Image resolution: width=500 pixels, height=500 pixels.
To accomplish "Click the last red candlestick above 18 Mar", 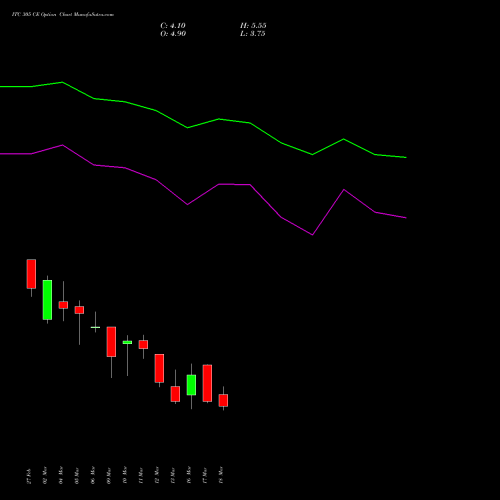I will [x=223, y=400].
